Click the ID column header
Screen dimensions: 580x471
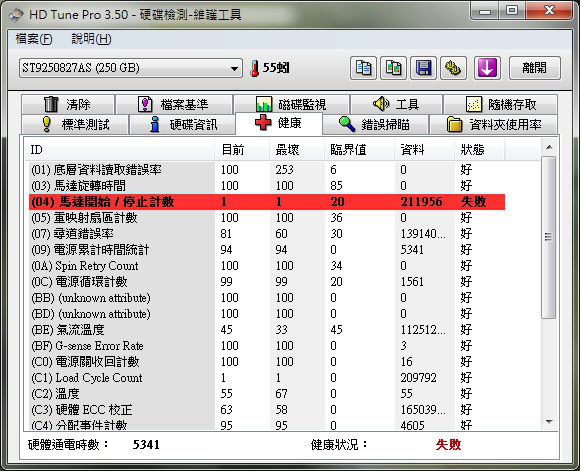click(x=119, y=150)
